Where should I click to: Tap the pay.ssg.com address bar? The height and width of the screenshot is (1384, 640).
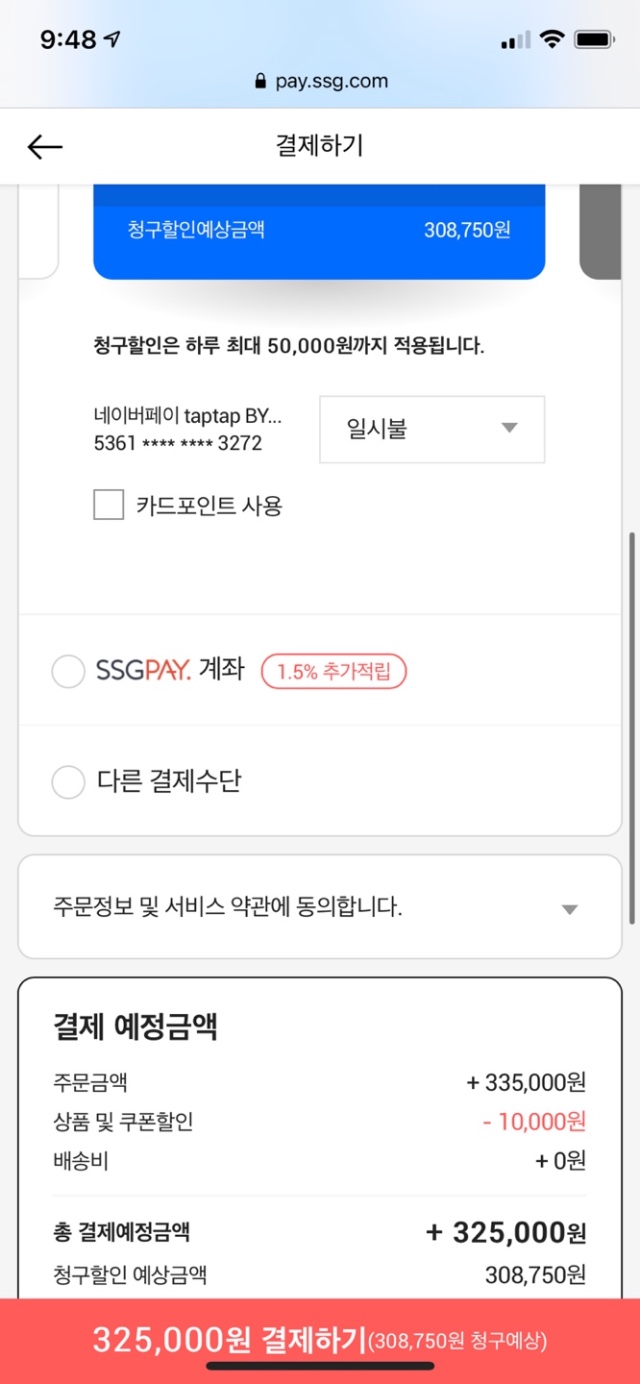320,82
